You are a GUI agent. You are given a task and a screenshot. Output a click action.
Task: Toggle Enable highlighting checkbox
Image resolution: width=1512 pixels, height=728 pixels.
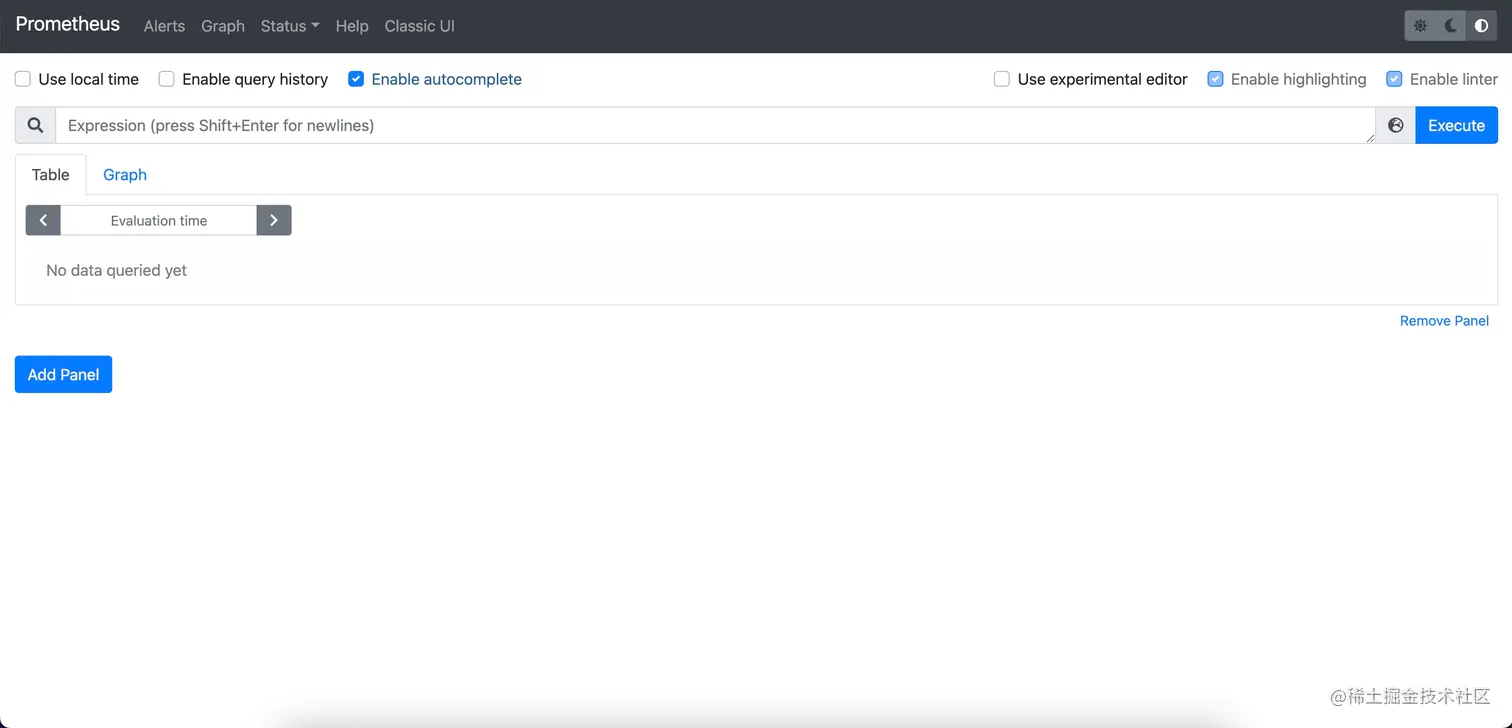pos(1215,79)
